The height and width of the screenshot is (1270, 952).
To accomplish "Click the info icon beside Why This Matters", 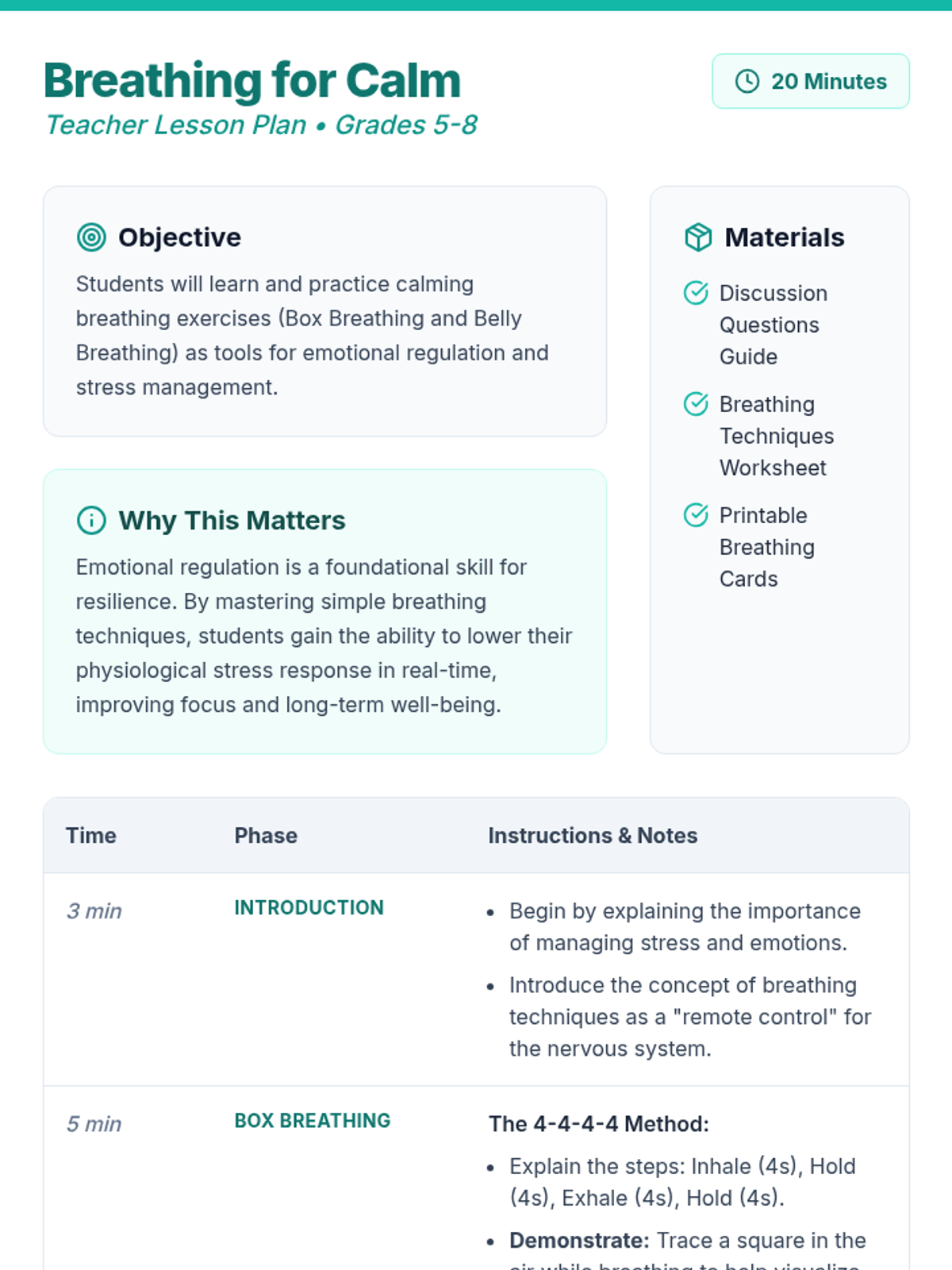I will pos(91,521).
